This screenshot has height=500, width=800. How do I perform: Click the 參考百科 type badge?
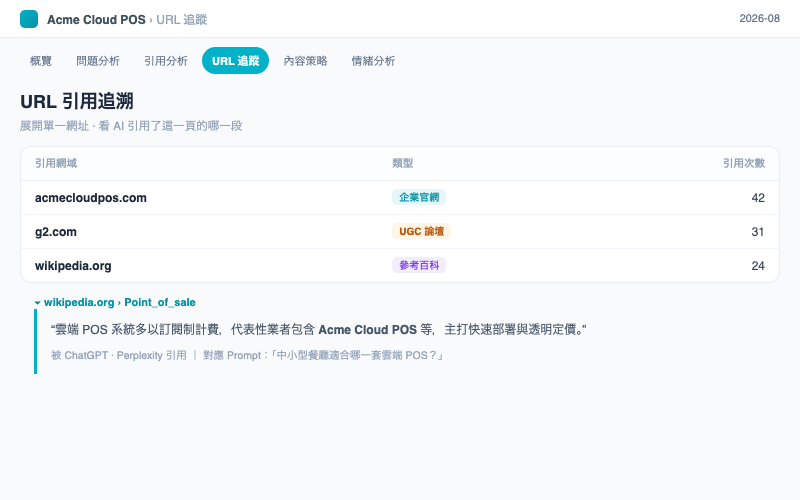419,265
